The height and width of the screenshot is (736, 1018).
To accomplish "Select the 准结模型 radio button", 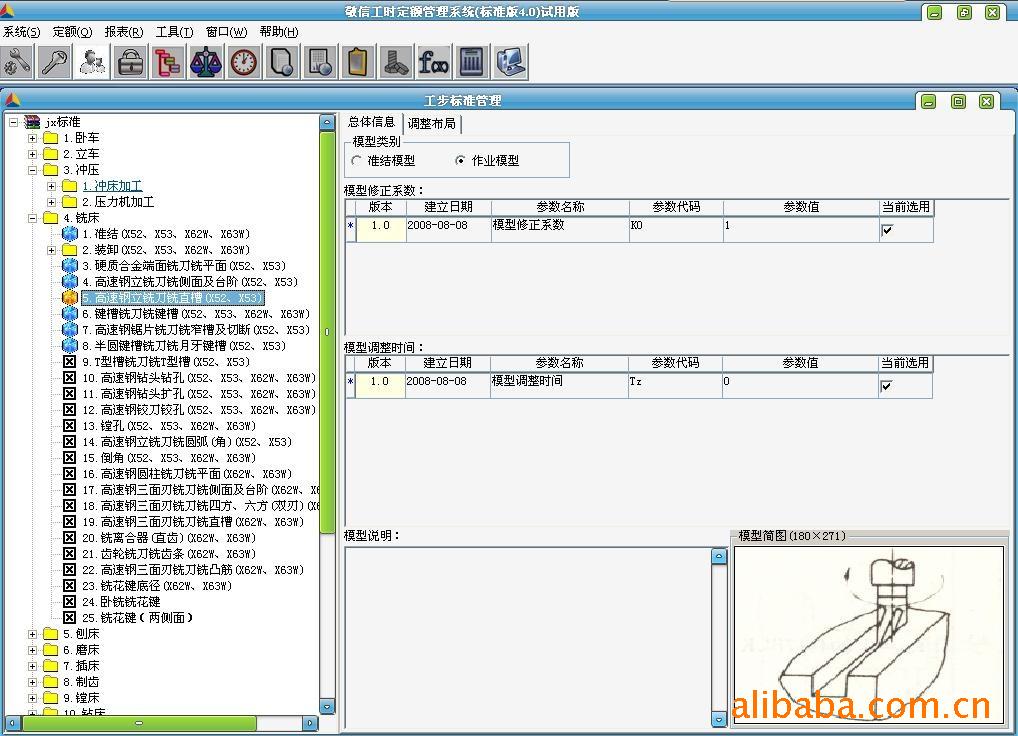I will click(x=356, y=160).
